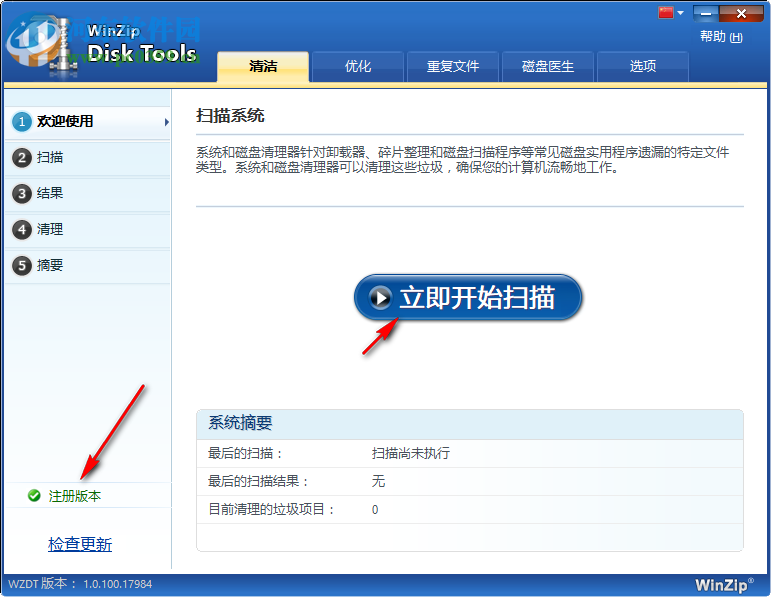Select step 5 摘要 in the sidebar

88,266
